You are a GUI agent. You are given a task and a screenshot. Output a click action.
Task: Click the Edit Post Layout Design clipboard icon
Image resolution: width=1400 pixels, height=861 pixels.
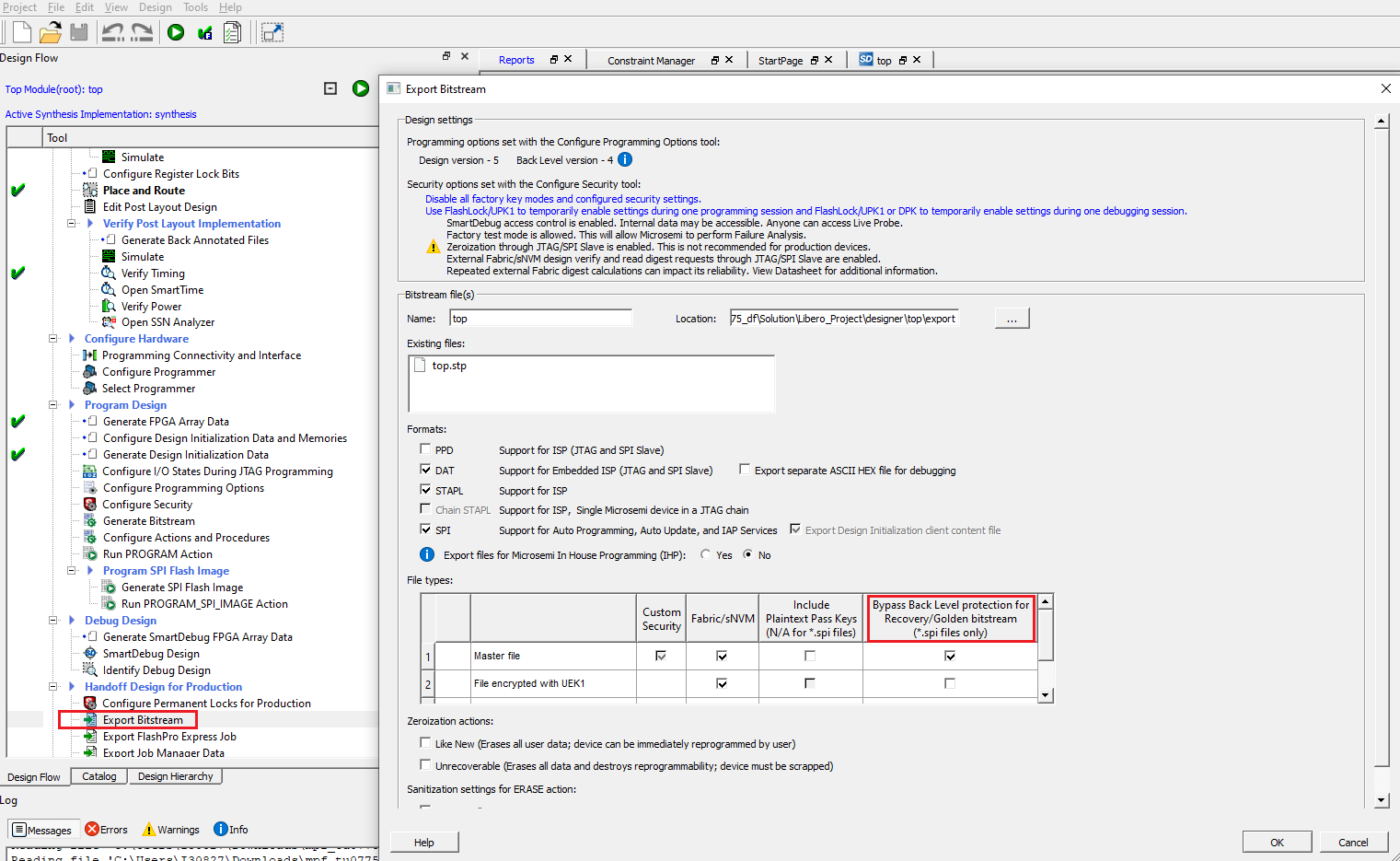click(x=90, y=207)
